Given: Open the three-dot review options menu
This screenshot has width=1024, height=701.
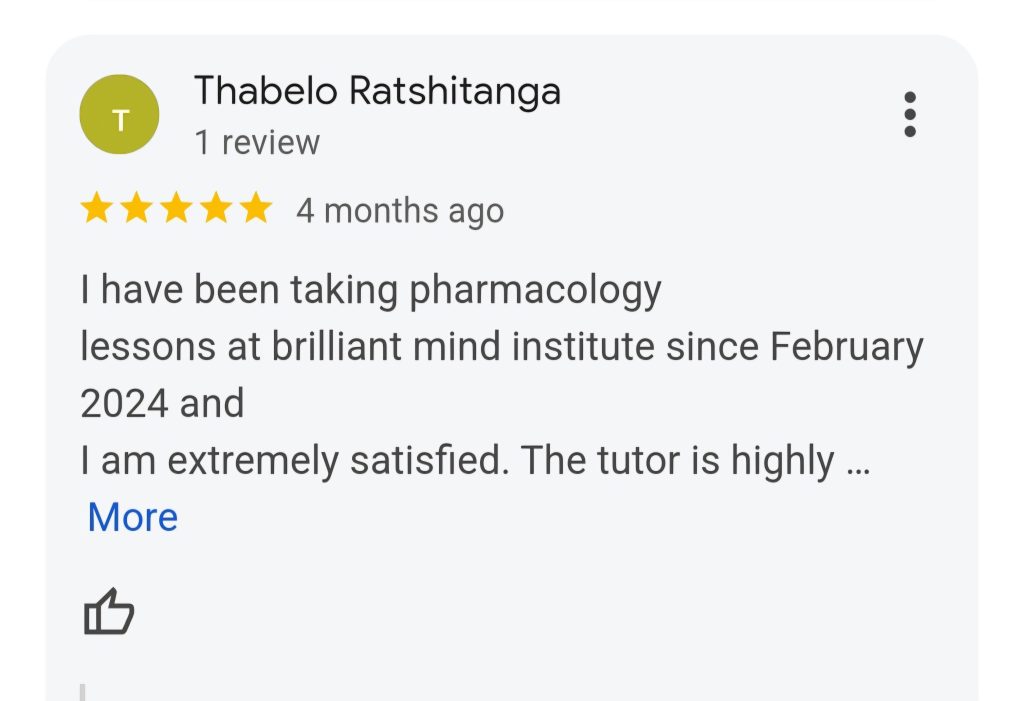Looking at the screenshot, I should pyautogui.click(x=909, y=115).
